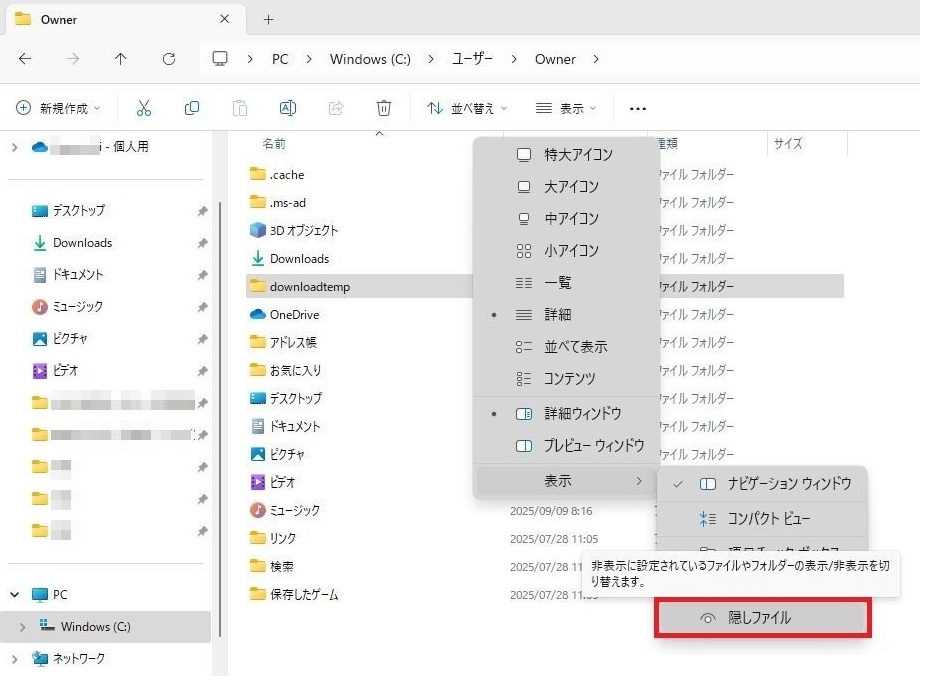
Task: Click Owner breadcrumb in address bar
Action: (555, 59)
